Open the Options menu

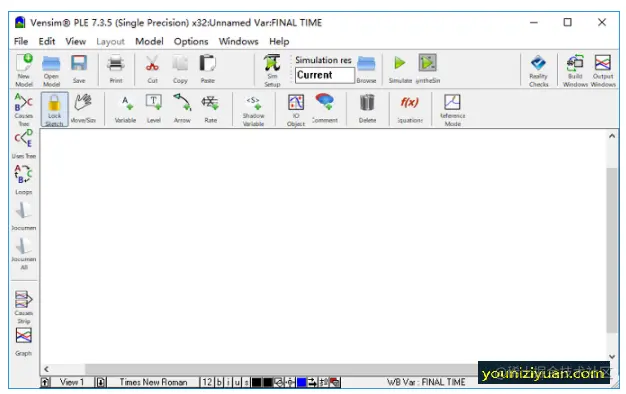click(x=191, y=42)
